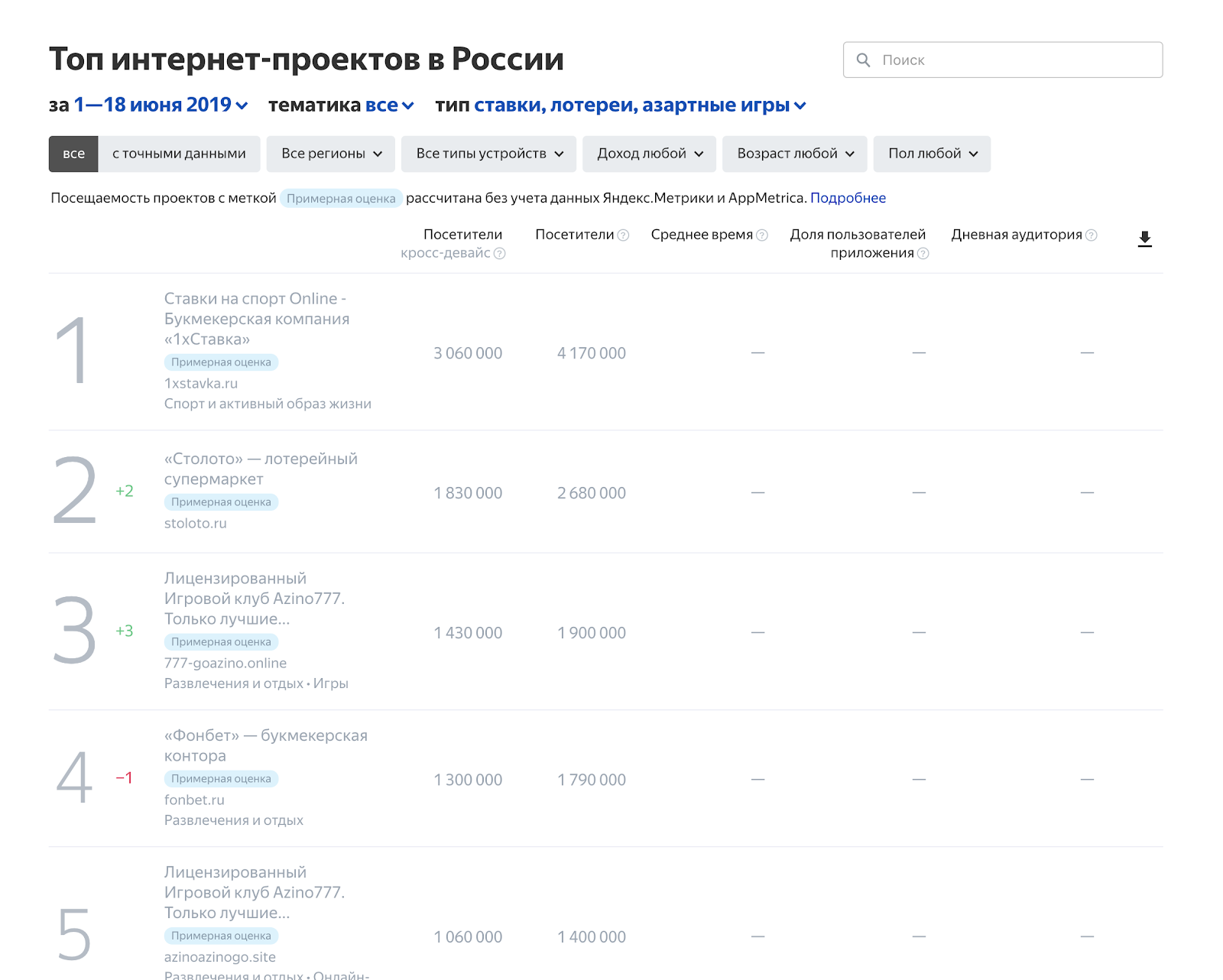Click the 1xstavka.ru domain text
Screen dimensions: 1223x980
[x=201, y=383]
